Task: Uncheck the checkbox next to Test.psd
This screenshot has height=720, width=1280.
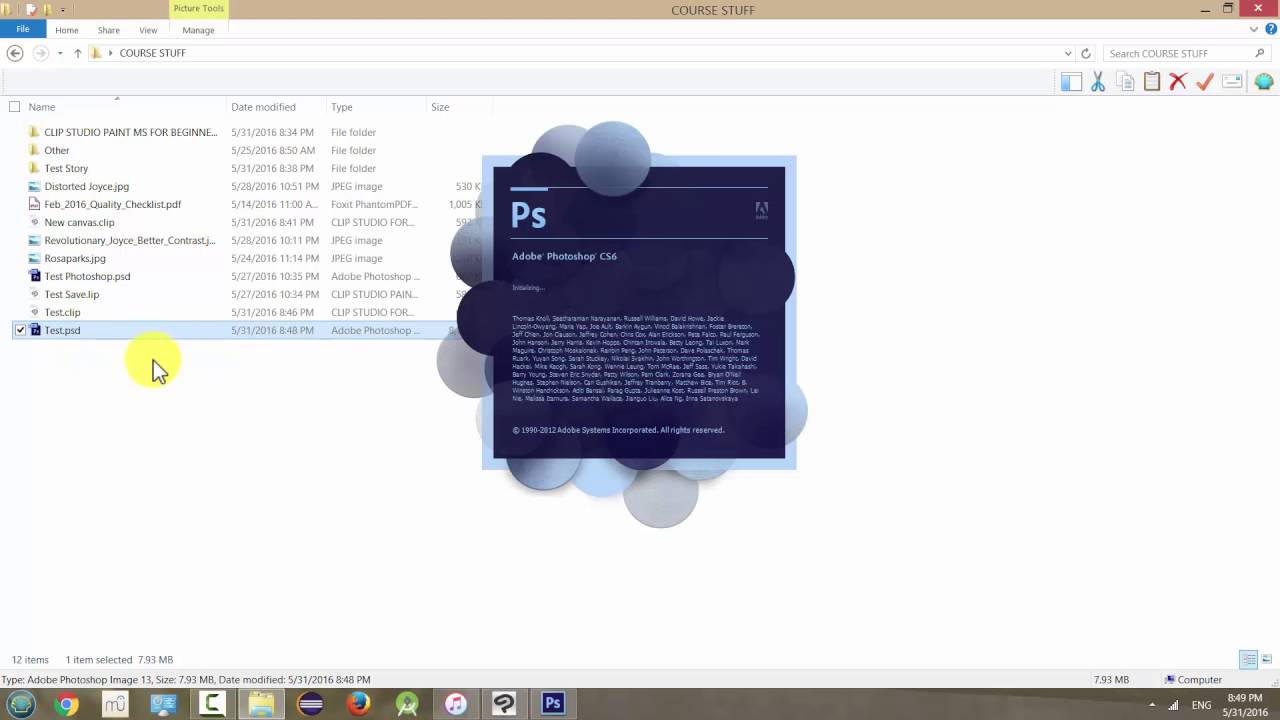Action: point(20,330)
